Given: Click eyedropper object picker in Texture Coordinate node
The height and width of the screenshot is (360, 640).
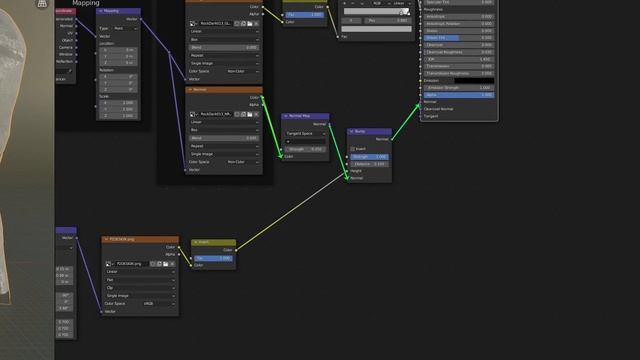Looking at the screenshot, I should (70, 71).
